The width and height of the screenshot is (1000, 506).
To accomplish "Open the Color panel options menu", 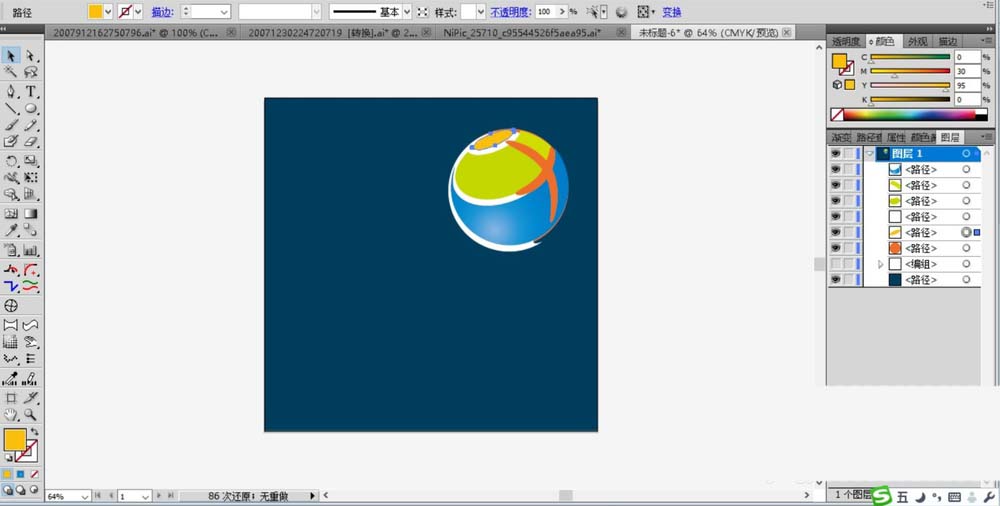I will point(986,41).
